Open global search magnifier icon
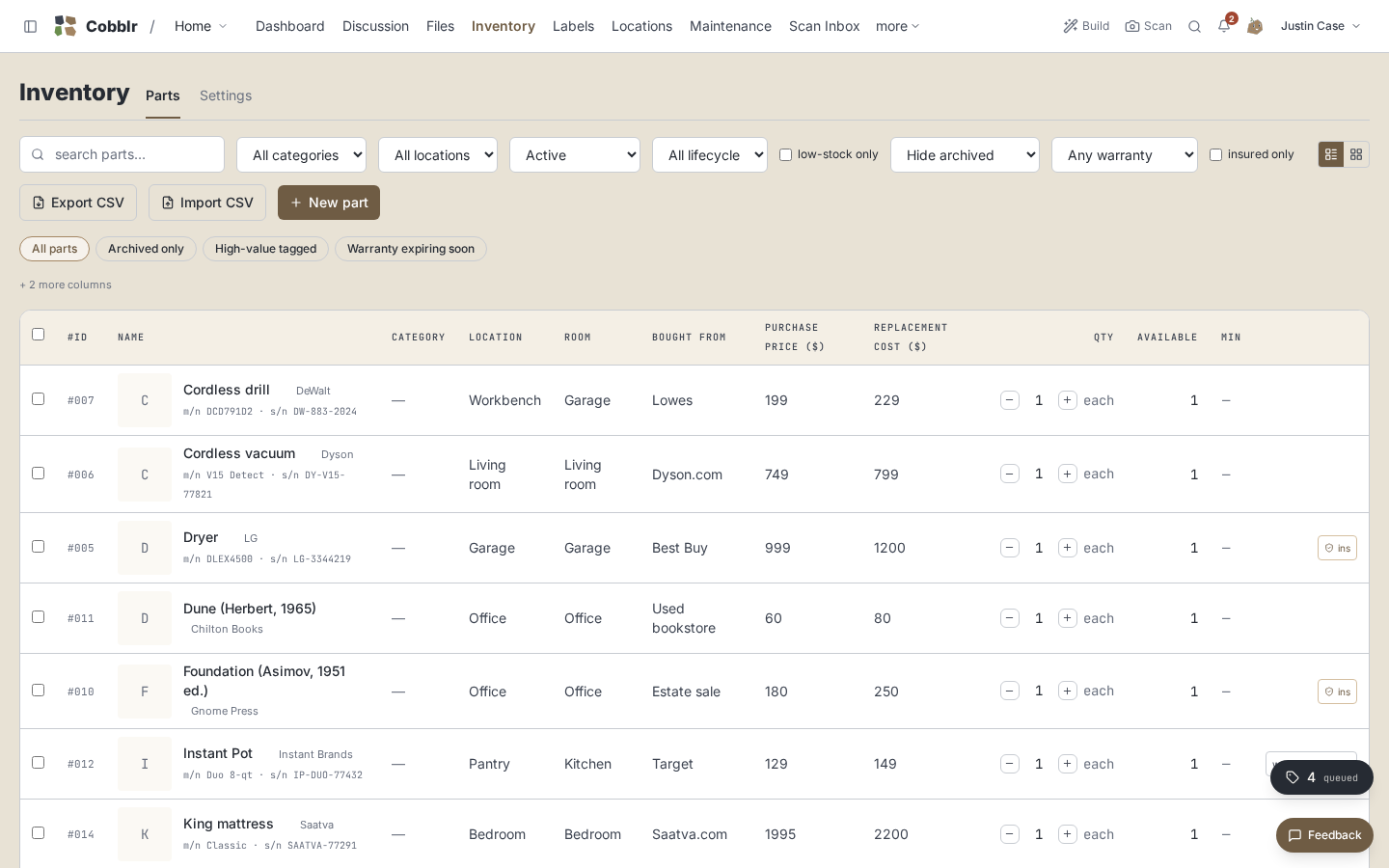The image size is (1389, 868). pyautogui.click(x=1194, y=26)
